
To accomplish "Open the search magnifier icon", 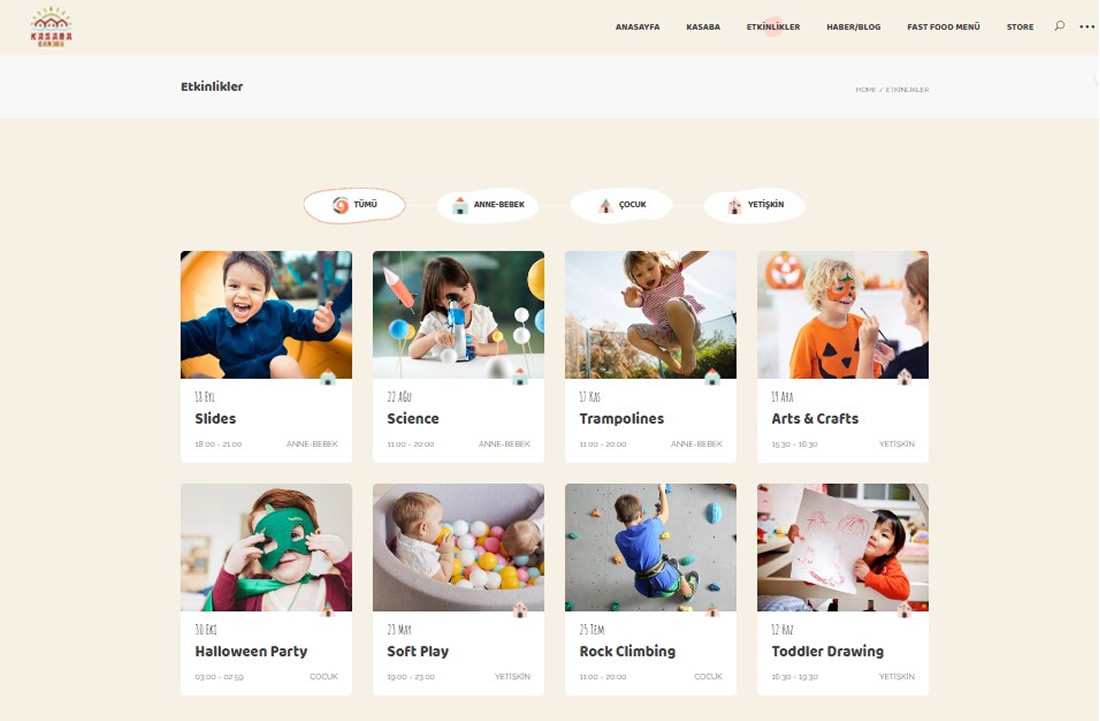I will (1059, 26).
